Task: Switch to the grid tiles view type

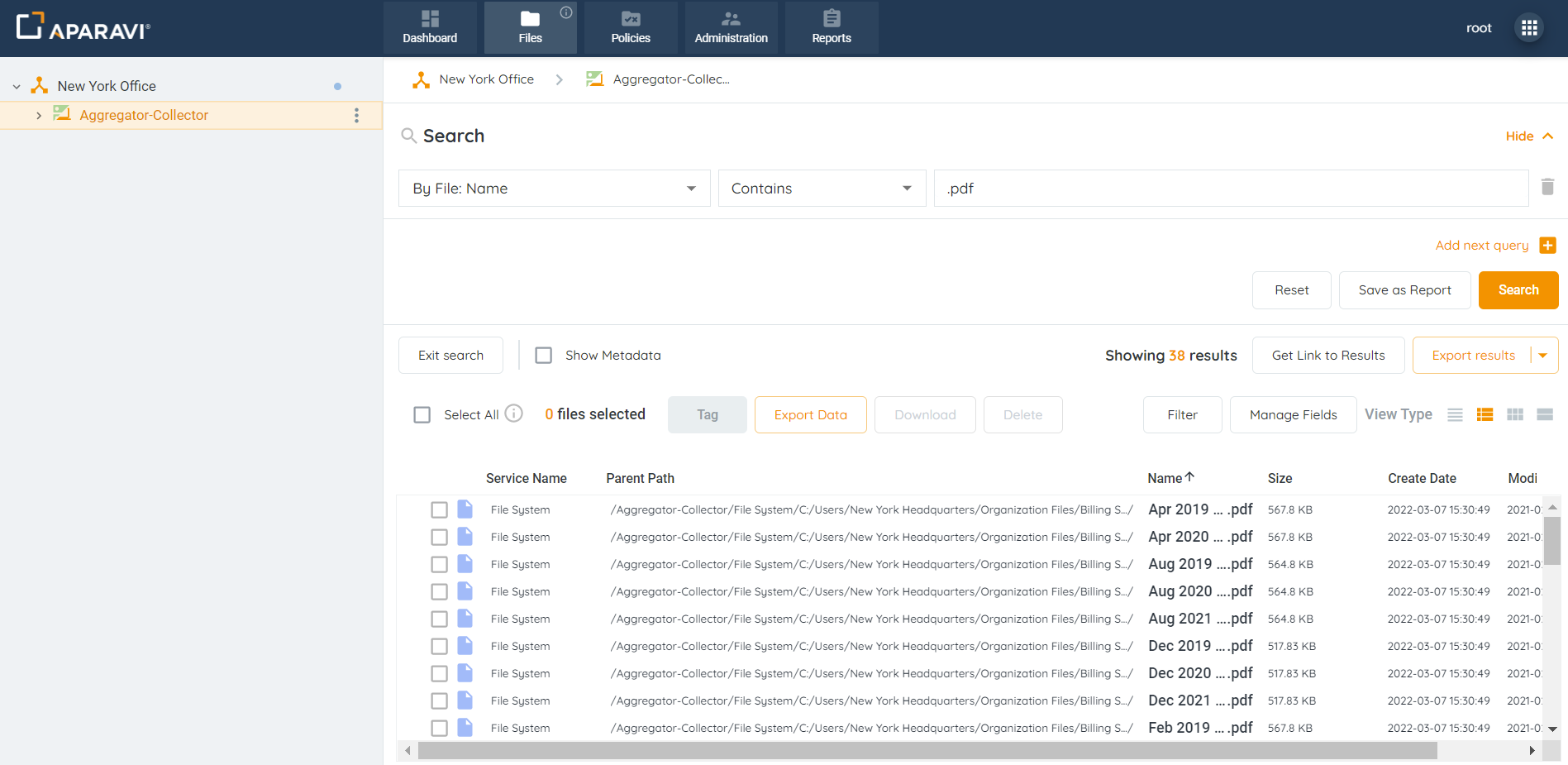Action: (1514, 415)
